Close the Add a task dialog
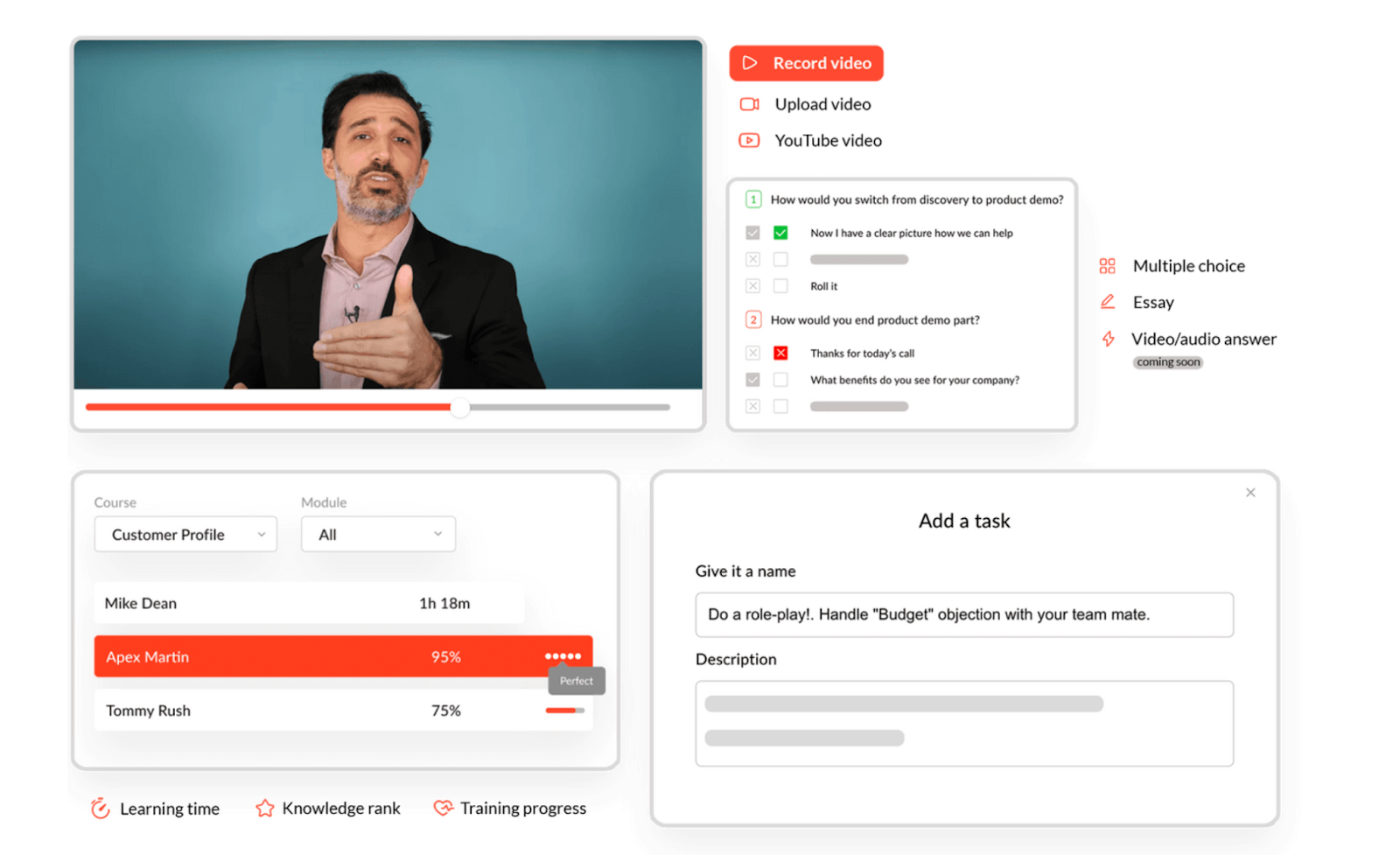Viewport: 1400px width, 855px height. click(1250, 492)
